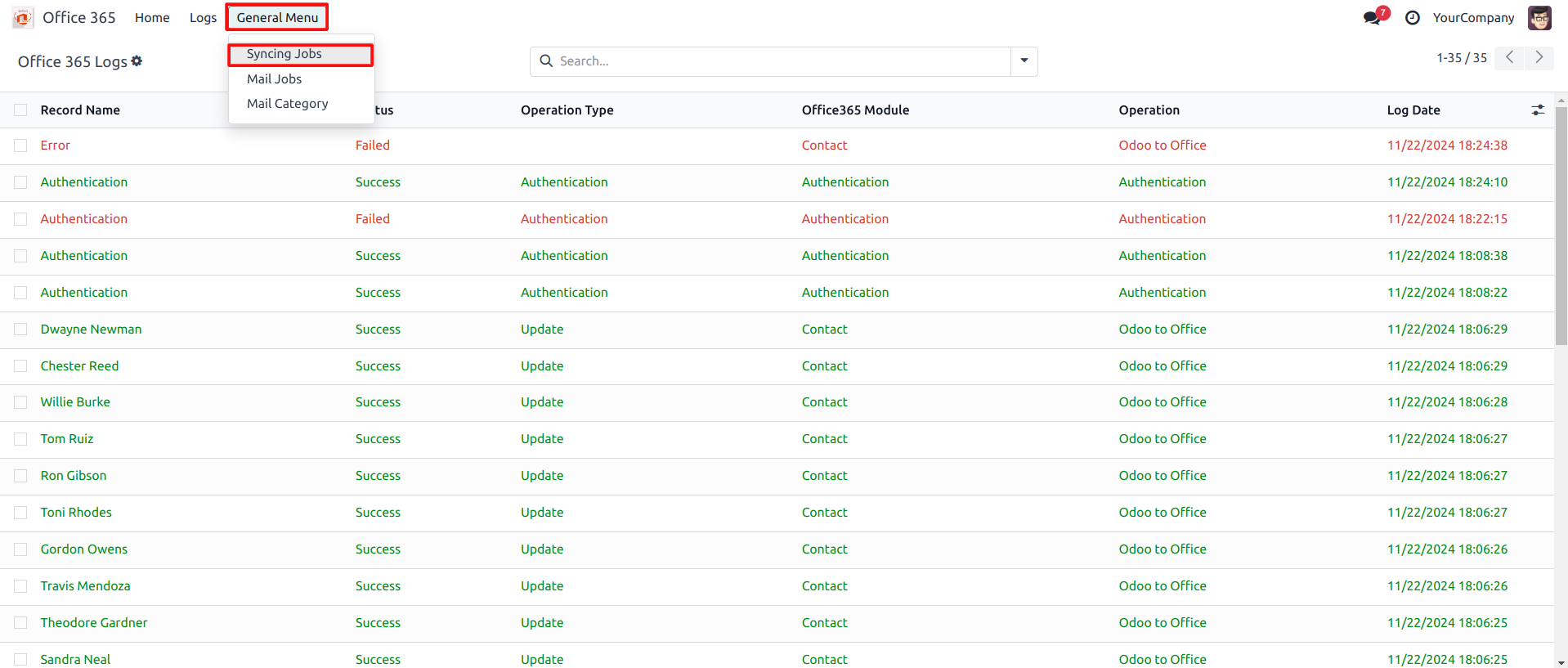Select the Chester Reed row checkbox
Screen dimensions: 1568x668
click(x=20, y=366)
